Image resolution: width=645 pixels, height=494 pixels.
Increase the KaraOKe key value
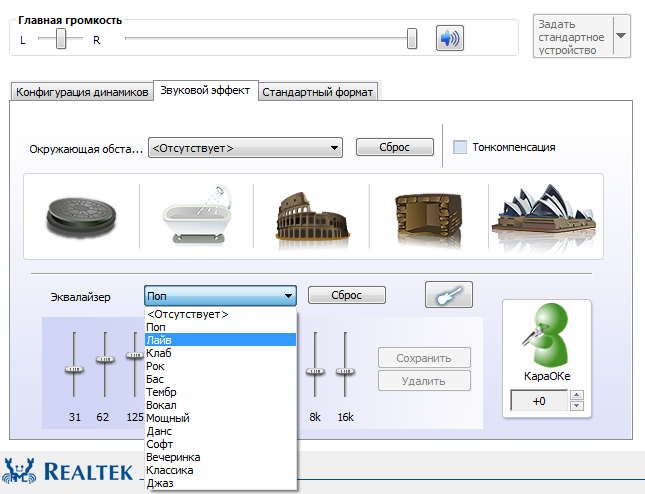(575, 396)
